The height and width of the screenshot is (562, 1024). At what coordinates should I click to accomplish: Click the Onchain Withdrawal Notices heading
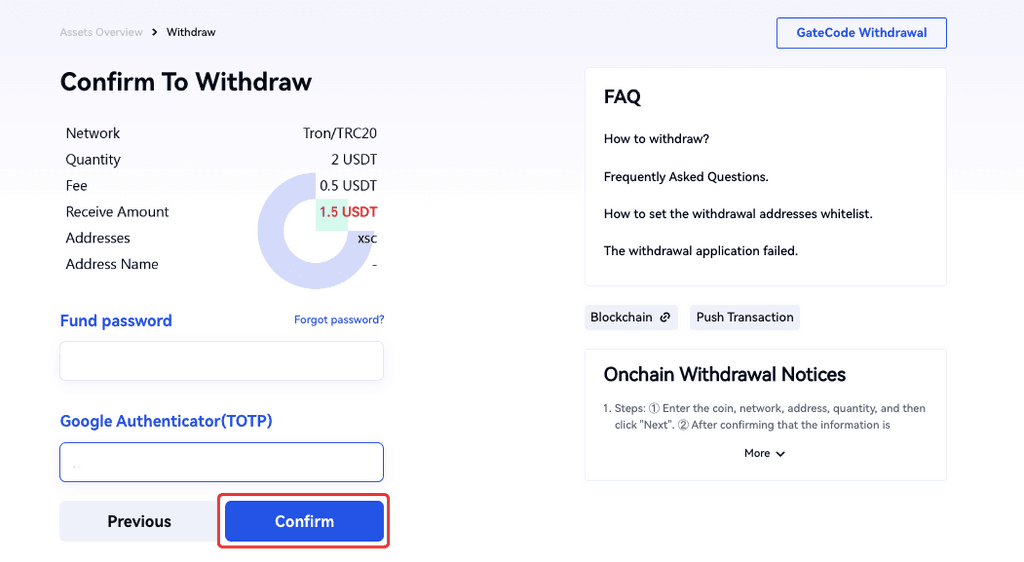724,375
